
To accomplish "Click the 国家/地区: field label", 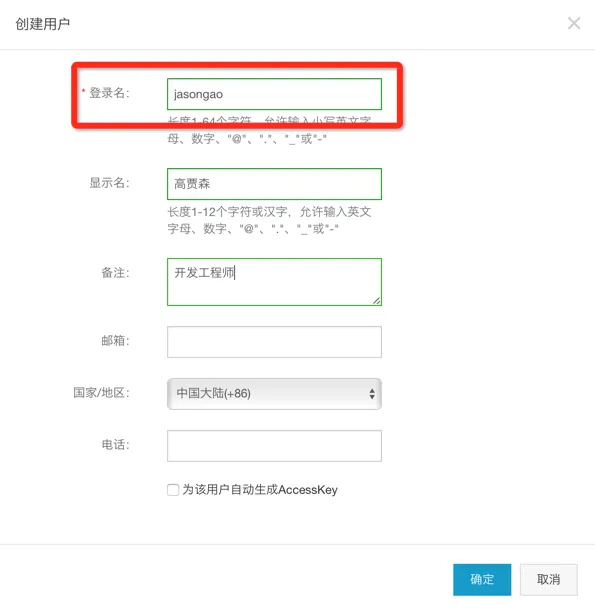I will pos(101,392).
